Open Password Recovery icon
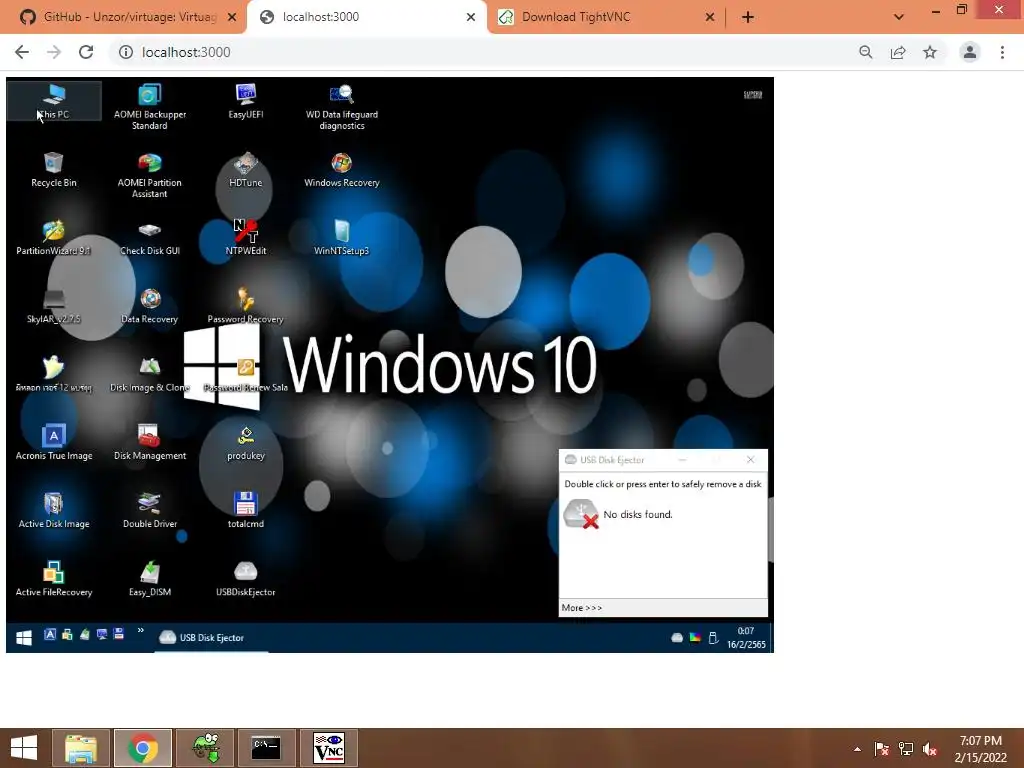Screen dimensions: 1024x768 click(x=246, y=306)
